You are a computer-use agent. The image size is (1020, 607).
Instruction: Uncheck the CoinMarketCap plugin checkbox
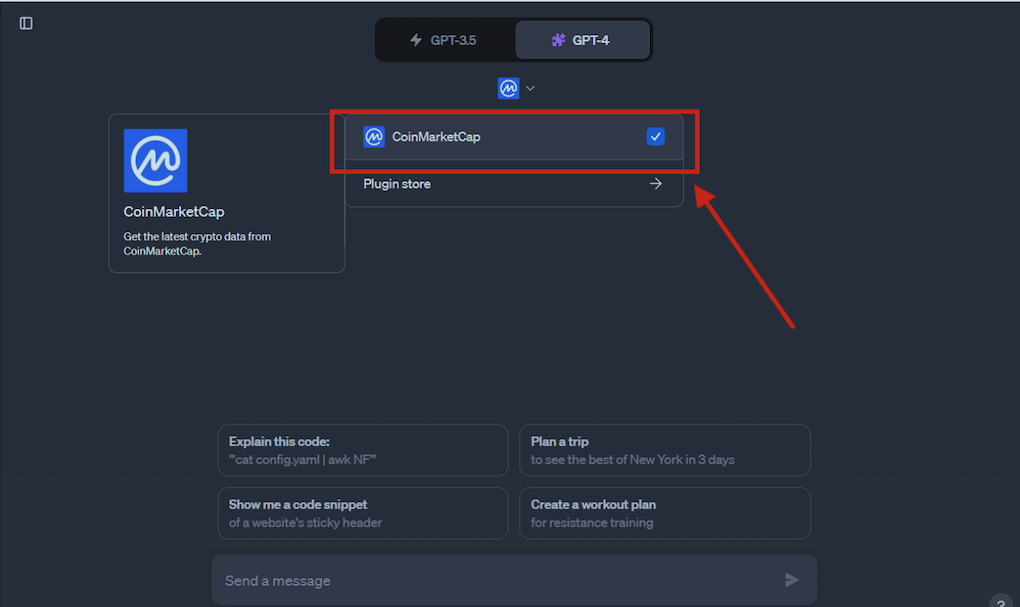655,137
